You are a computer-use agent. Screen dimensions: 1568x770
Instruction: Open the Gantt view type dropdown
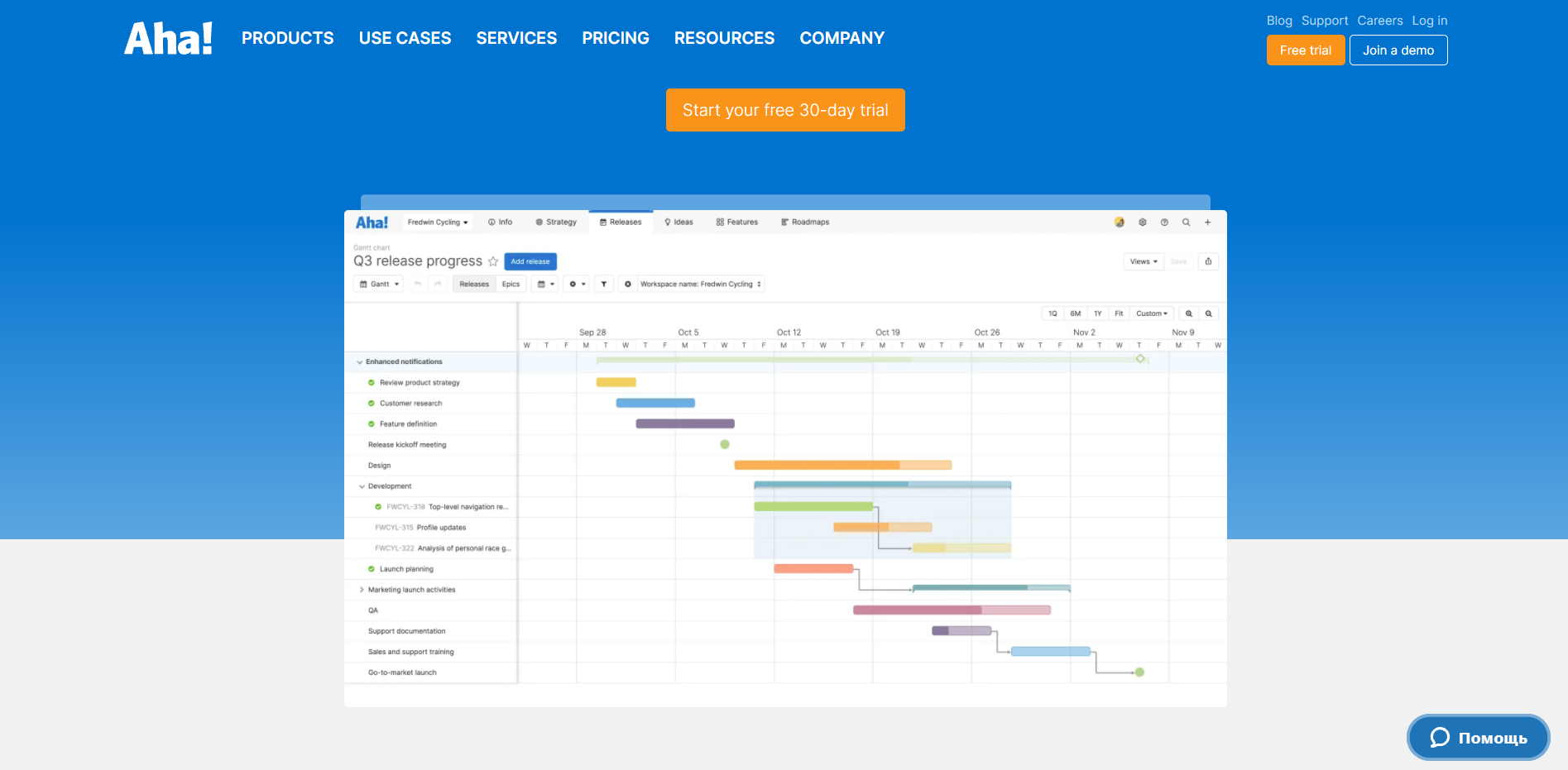click(x=379, y=285)
